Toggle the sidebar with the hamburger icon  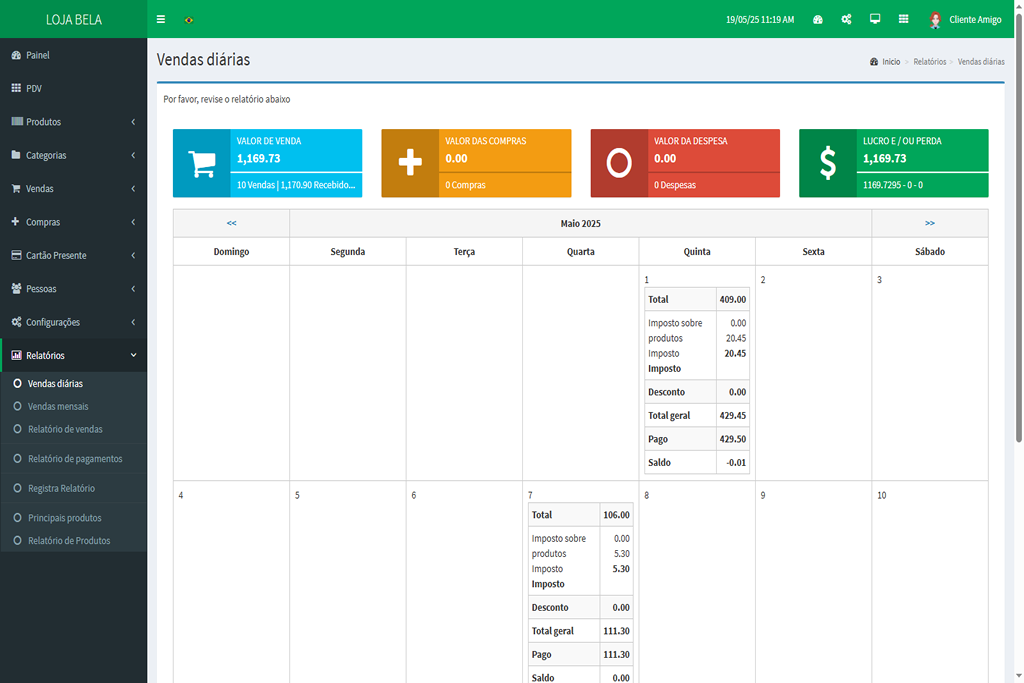pos(160,19)
